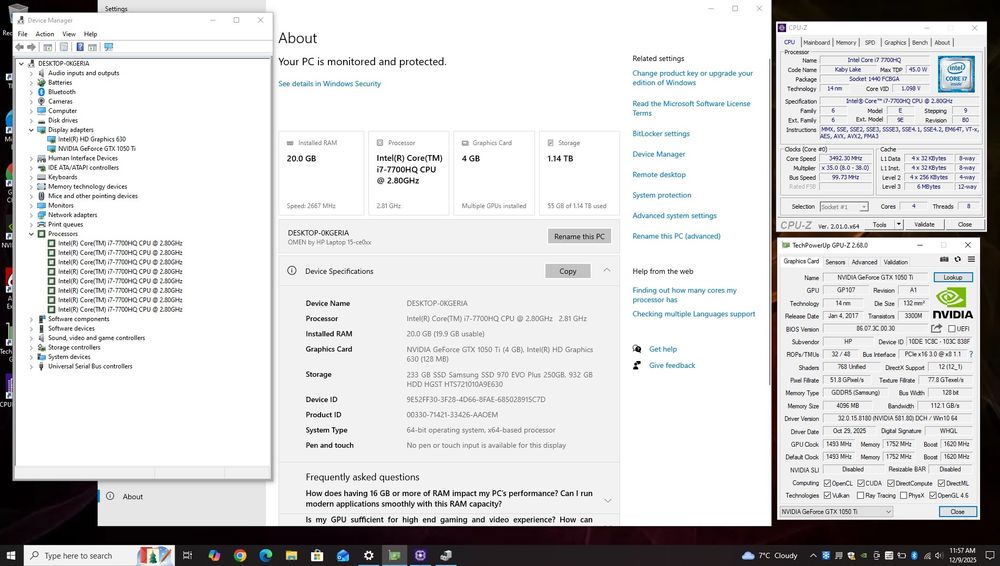Open the Copilot icon on the taskbar

(x=214, y=556)
